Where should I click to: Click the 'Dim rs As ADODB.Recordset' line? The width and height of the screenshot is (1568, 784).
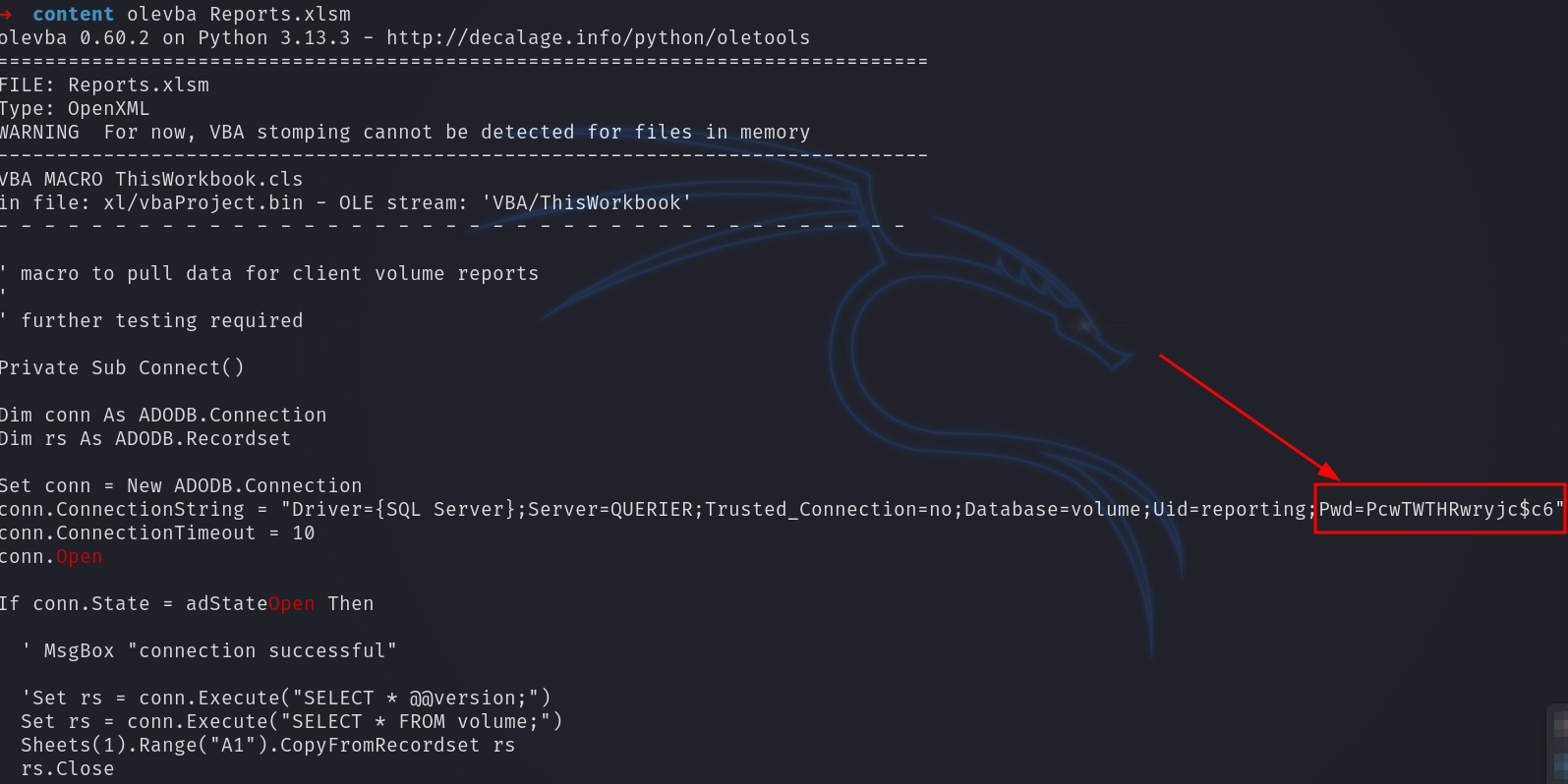click(145, 439)
